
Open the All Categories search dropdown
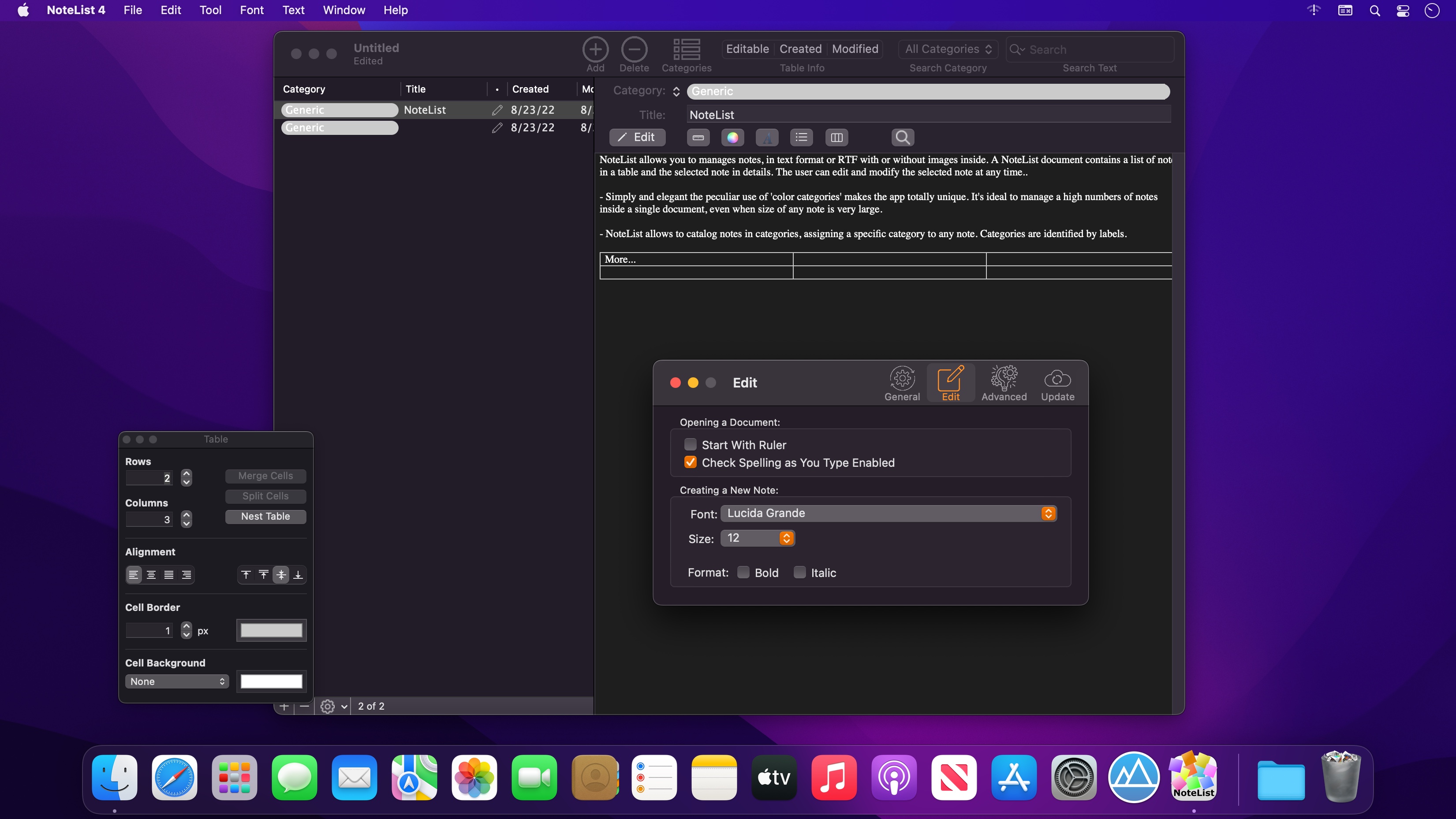pos(948,49)
